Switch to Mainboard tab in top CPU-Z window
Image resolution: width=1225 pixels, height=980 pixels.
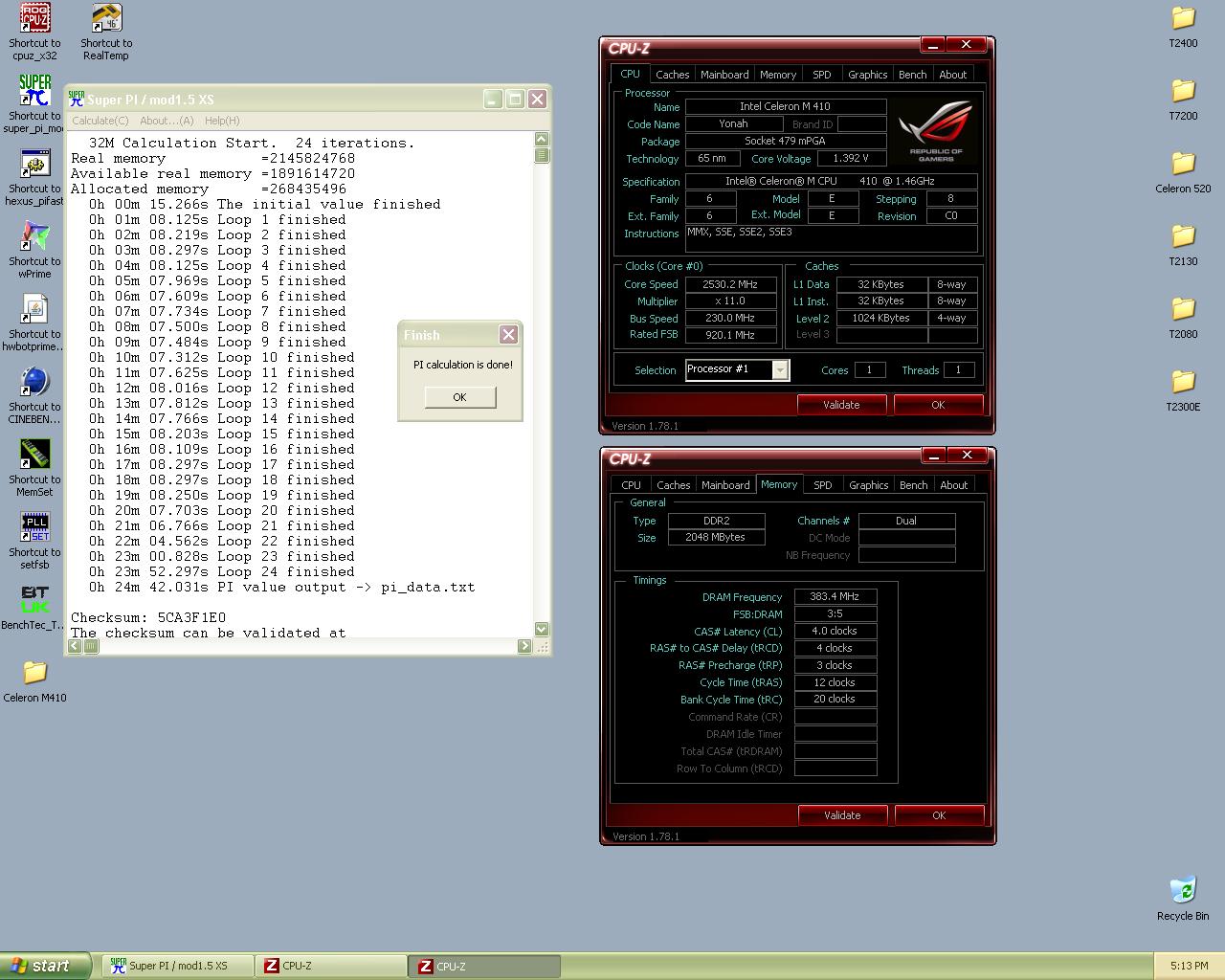[x=724, y=75]
